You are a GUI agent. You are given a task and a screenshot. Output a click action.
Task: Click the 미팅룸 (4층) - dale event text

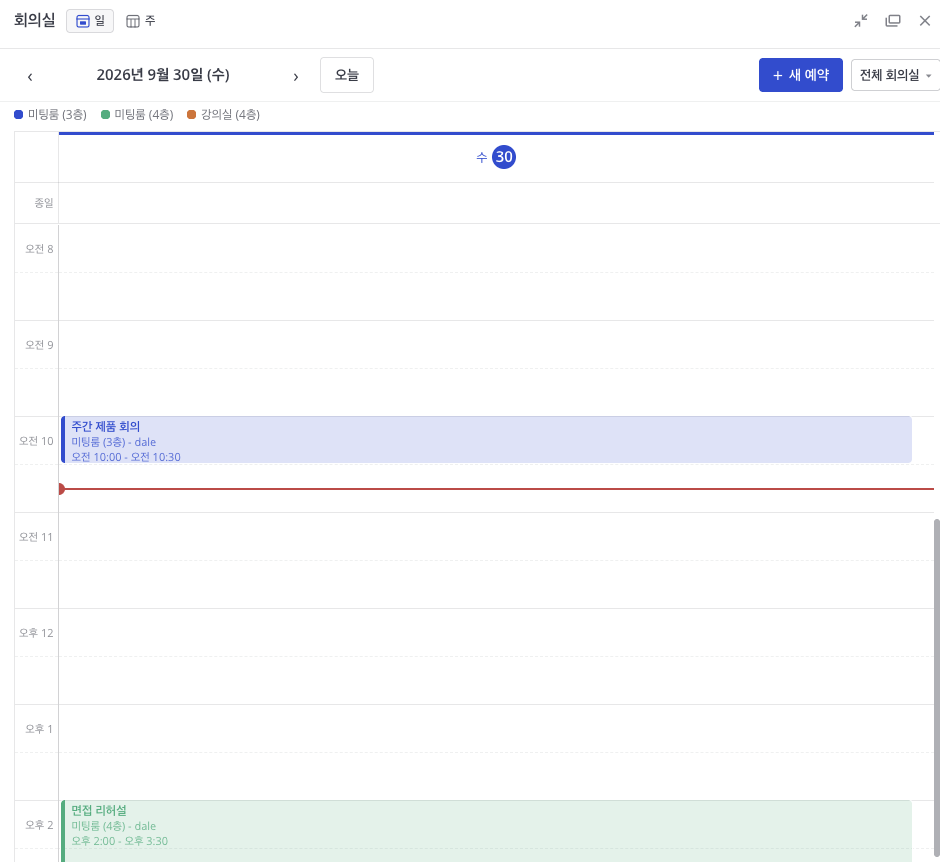113,826
